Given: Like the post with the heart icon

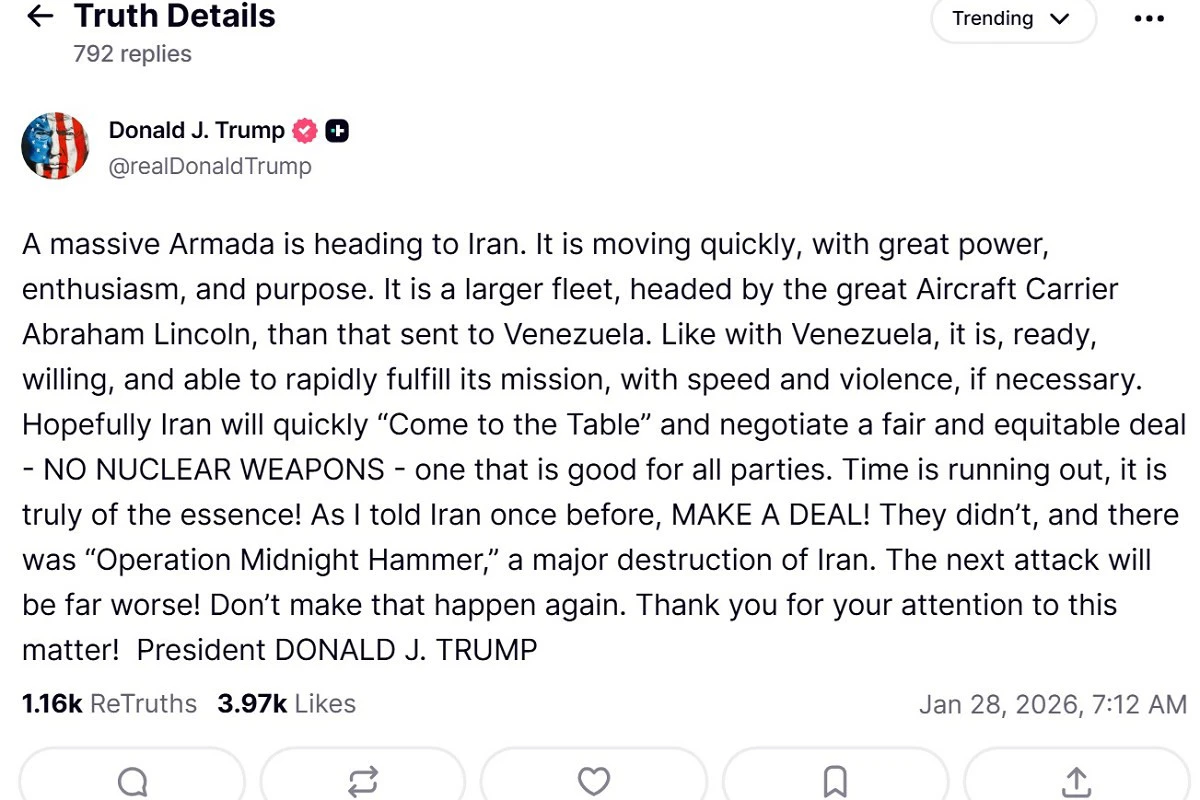Looking at the screenshot, I should click(x=594, y=781).
